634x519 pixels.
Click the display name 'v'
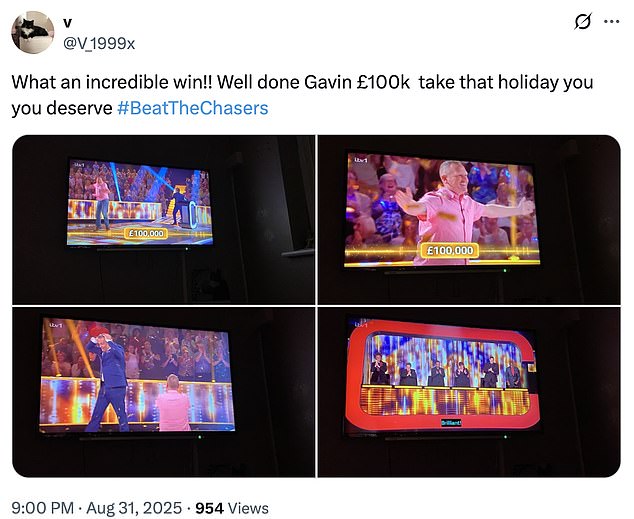68,24
